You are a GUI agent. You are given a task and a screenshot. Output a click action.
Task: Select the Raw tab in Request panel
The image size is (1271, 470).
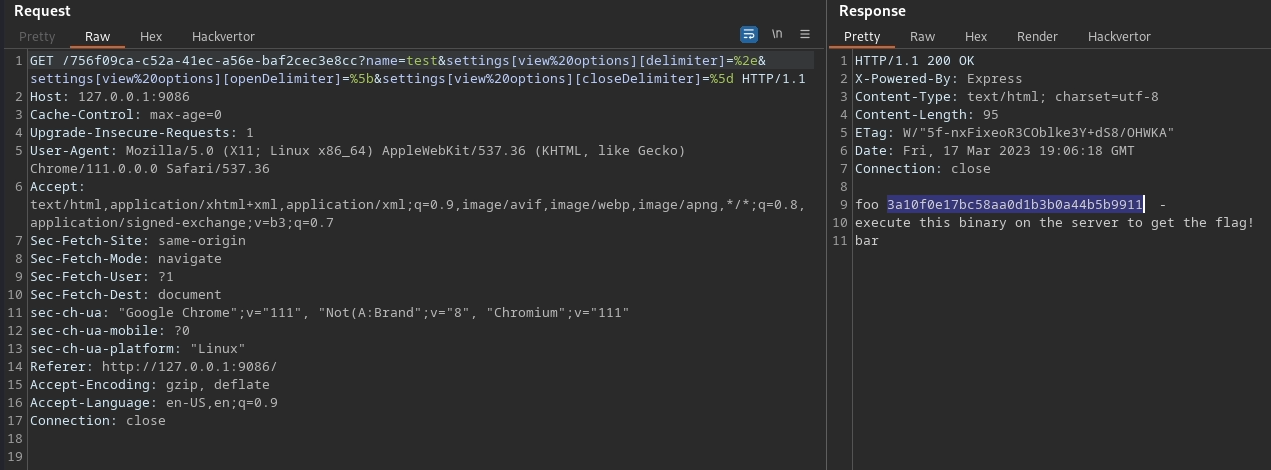coord(97,36)
